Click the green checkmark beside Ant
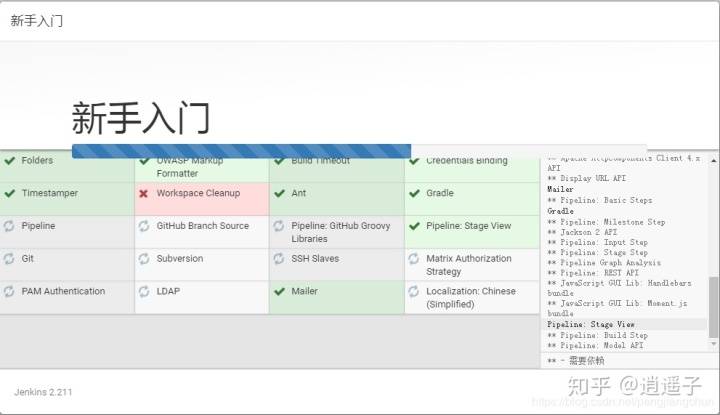This screenshot has width=720, height=415. (x=279, y=194)
